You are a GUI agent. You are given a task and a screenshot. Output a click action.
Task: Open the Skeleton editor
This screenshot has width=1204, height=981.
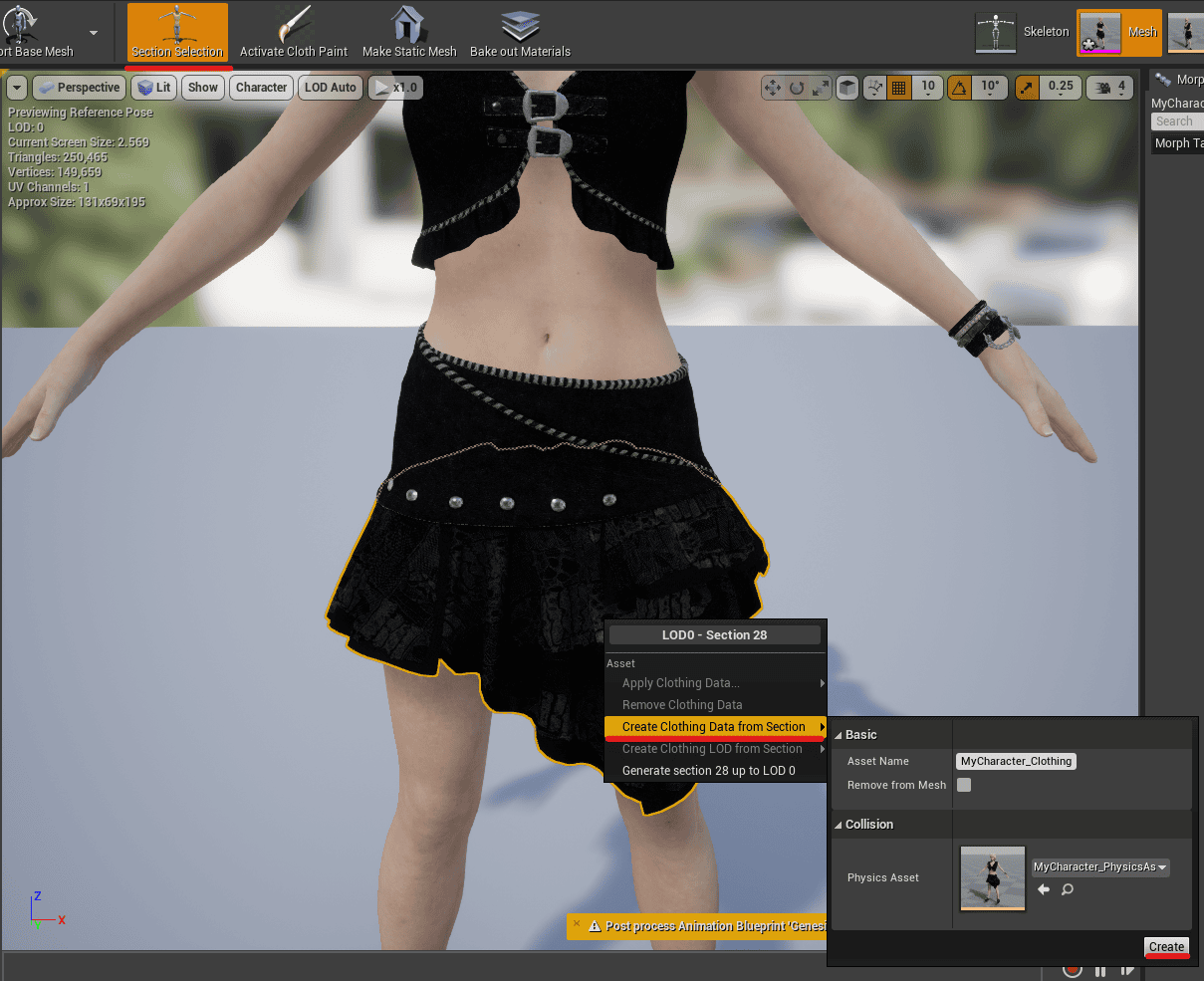coord(996,32)
